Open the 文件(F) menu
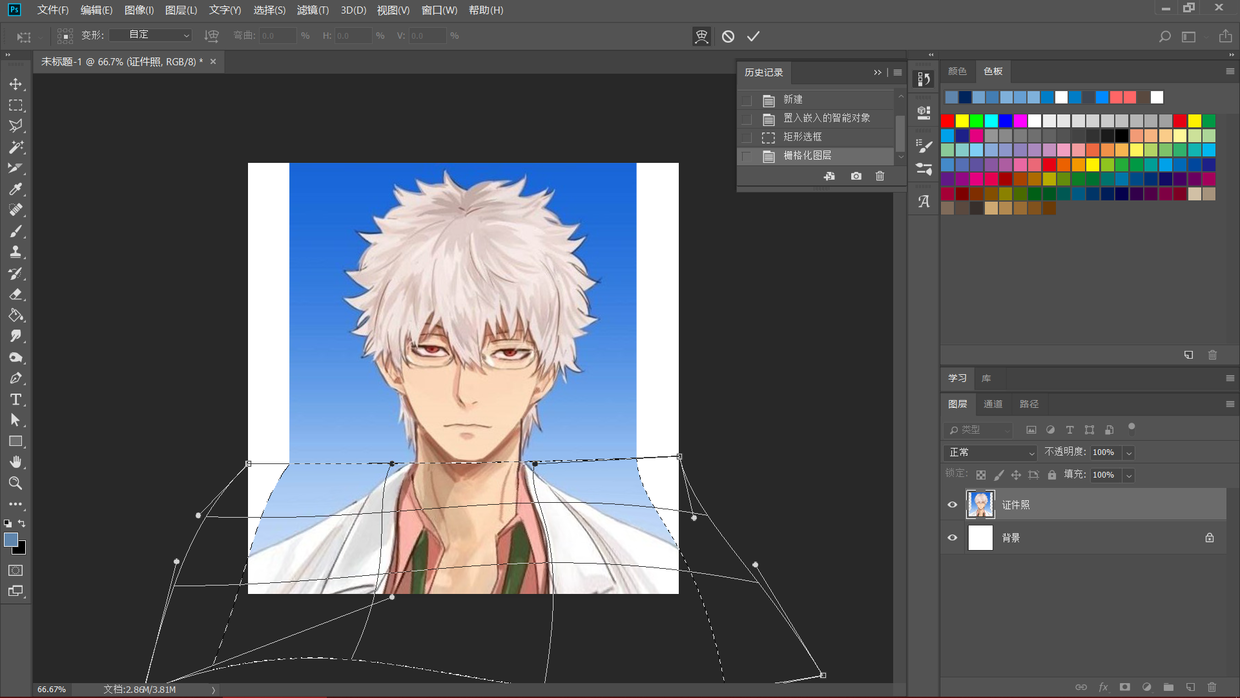The width and height of the screenshot is (1240, 698). 53,10
